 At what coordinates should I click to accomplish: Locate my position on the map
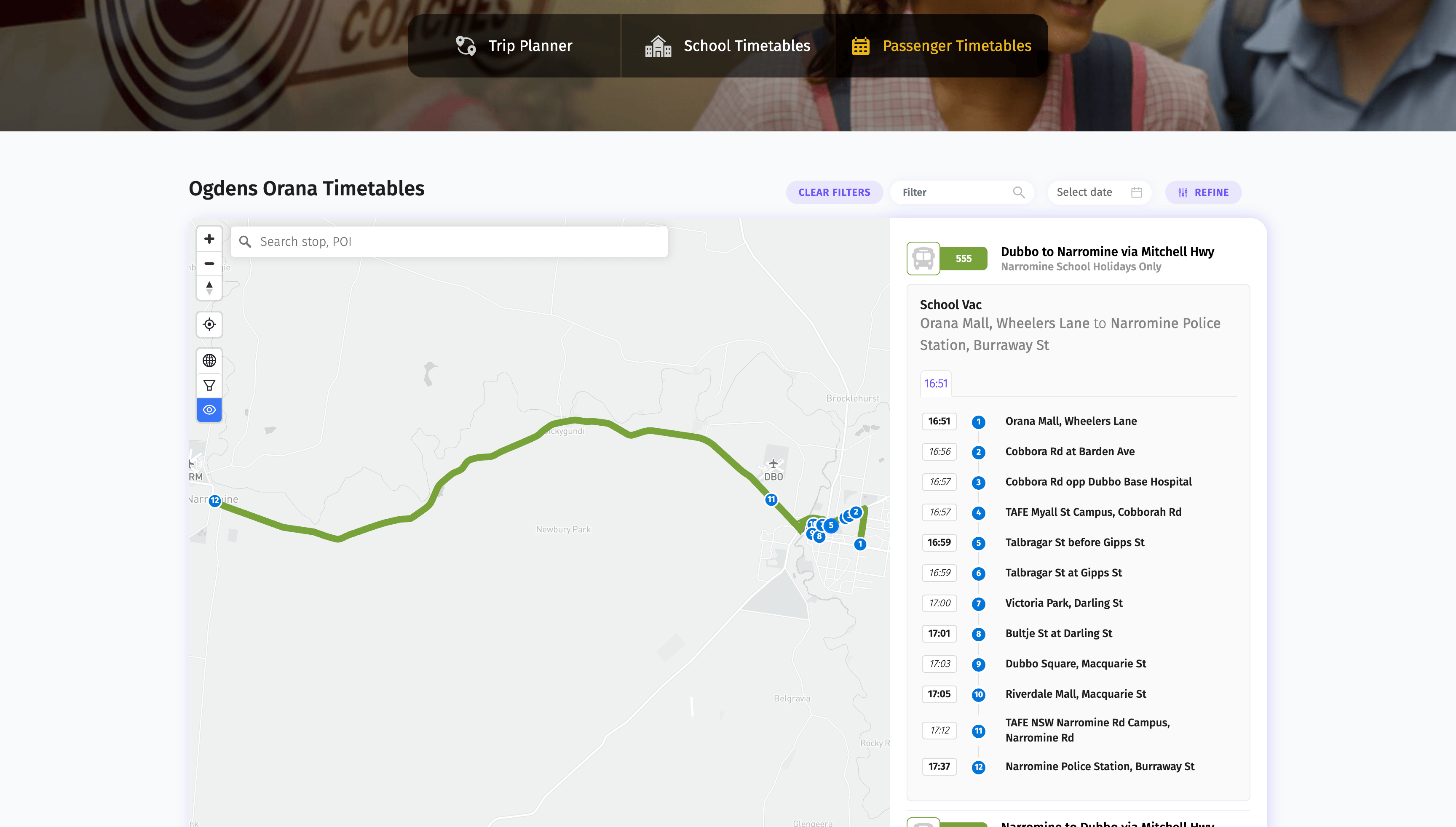click(209, 324)
